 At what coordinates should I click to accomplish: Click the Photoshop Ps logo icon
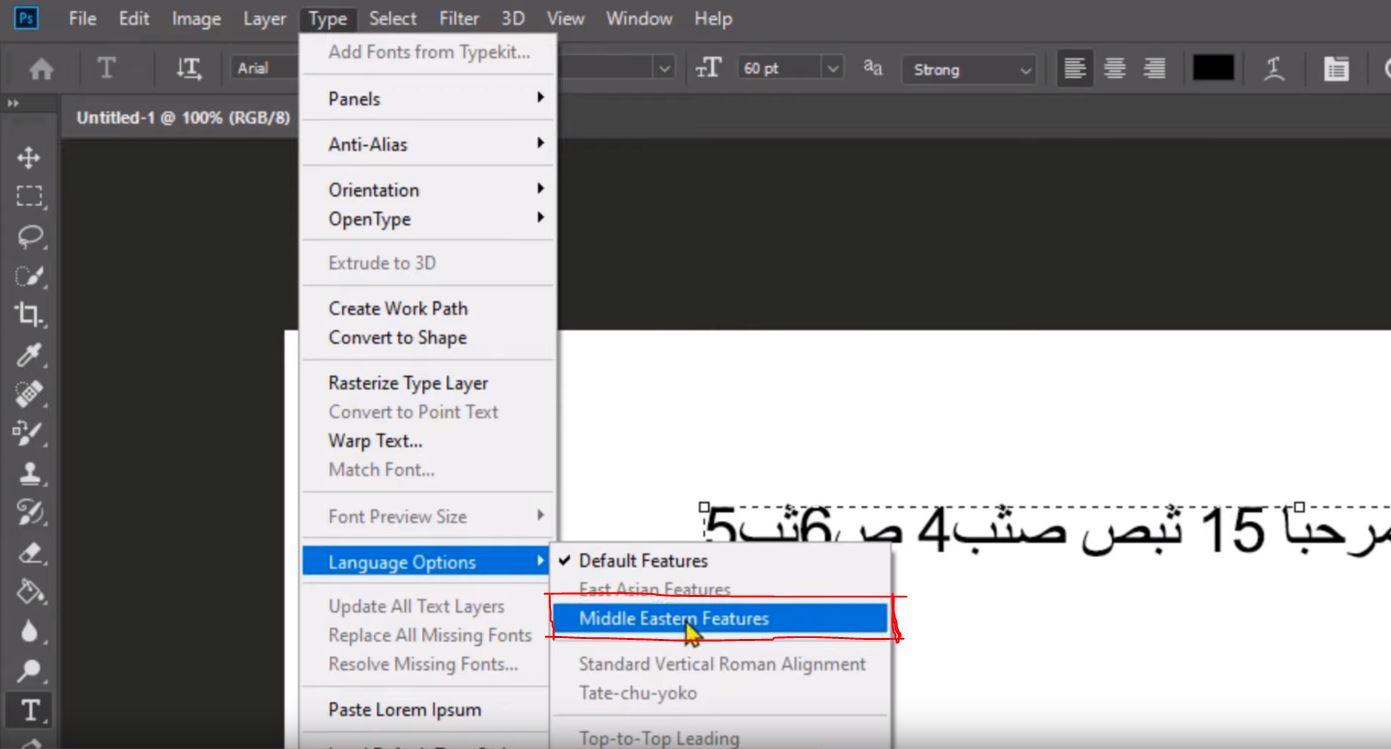pyautogui.click(x=26, y=18)
